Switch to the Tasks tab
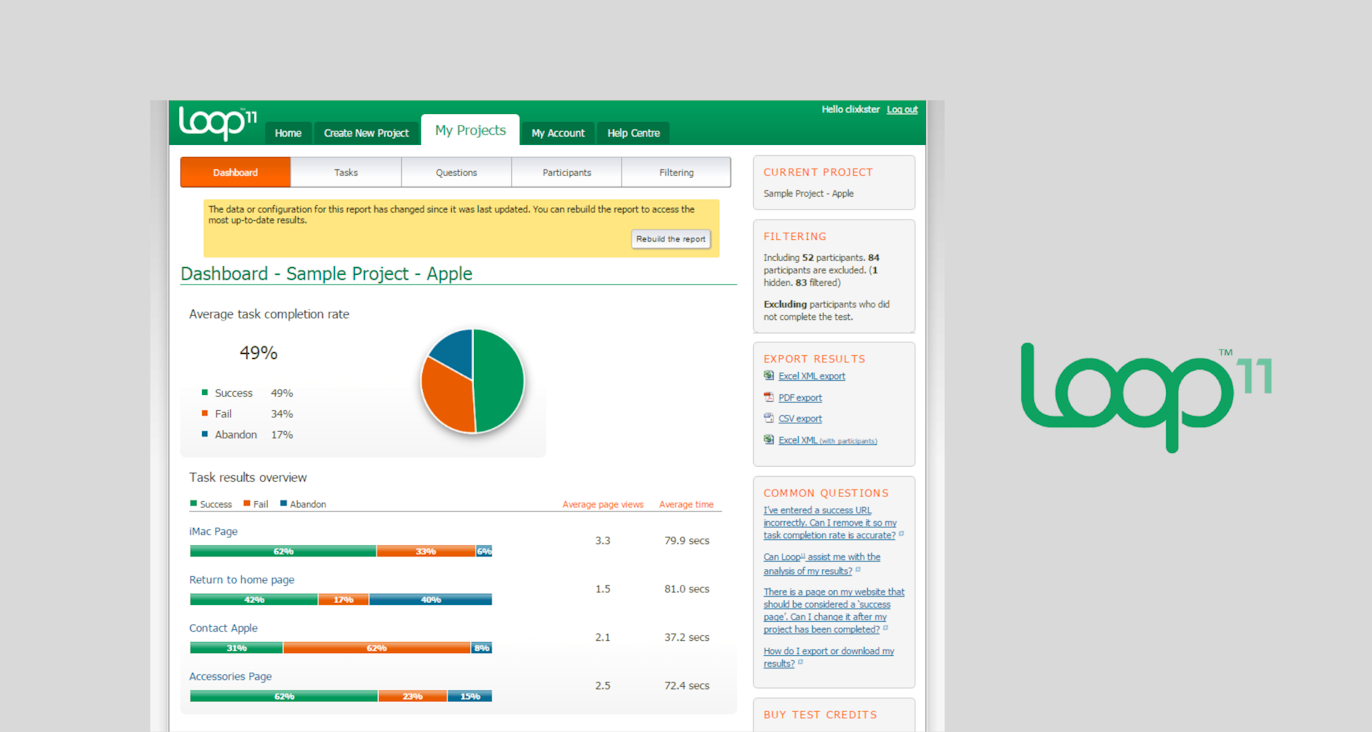The height and width of the screenshot is (732, 1372). click(x=345, y=172)
